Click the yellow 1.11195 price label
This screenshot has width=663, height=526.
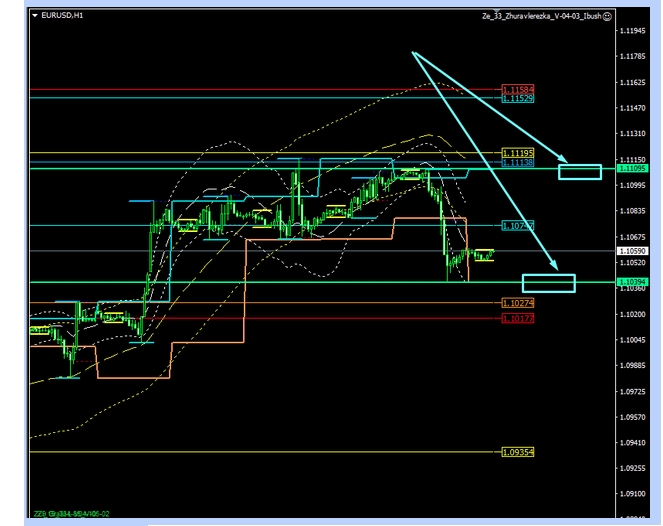[x=517, y=153]
